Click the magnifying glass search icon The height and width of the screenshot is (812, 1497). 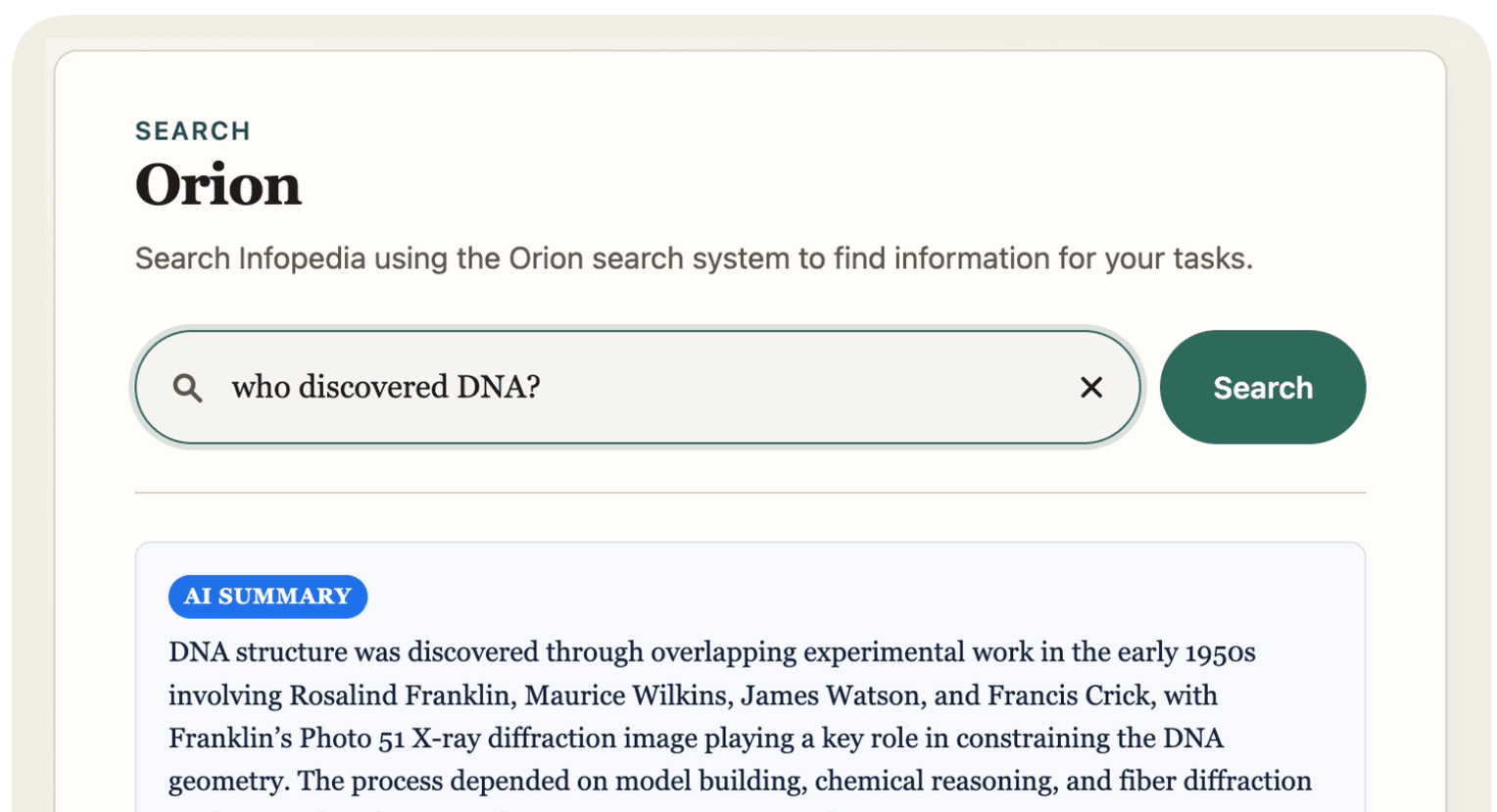click(187, 388)
